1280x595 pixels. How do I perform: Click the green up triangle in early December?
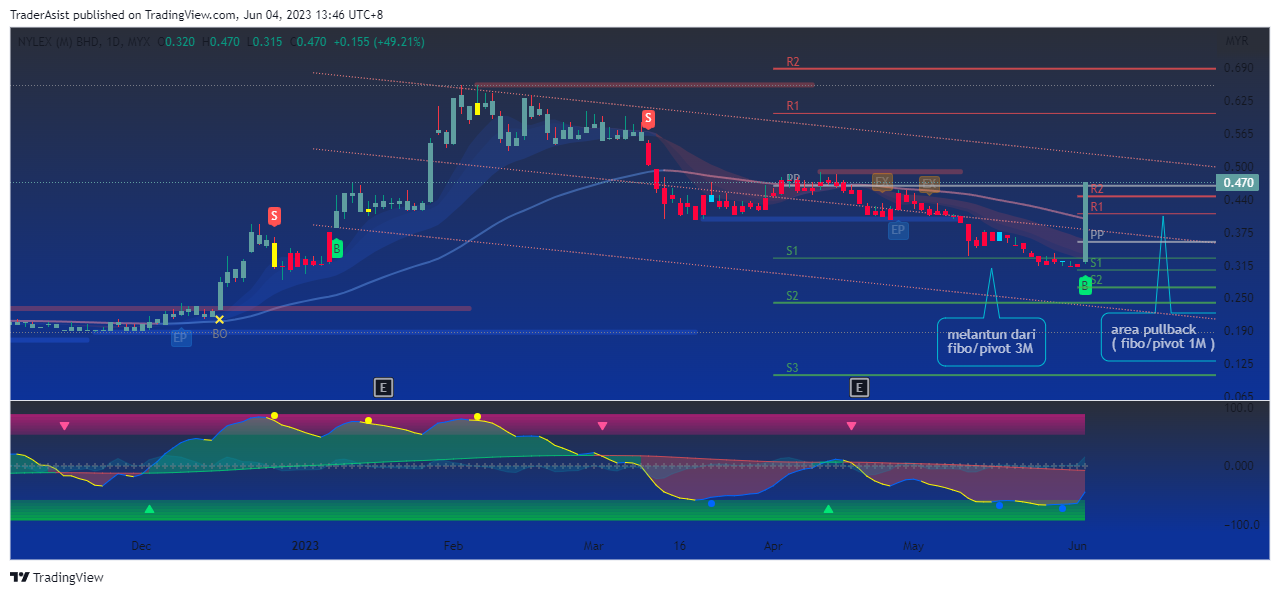tap(149, 509)
